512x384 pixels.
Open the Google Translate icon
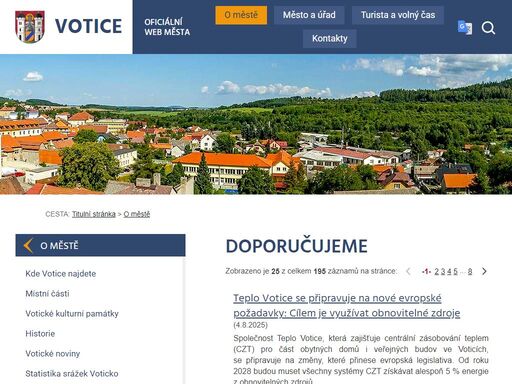click(465, 28)
